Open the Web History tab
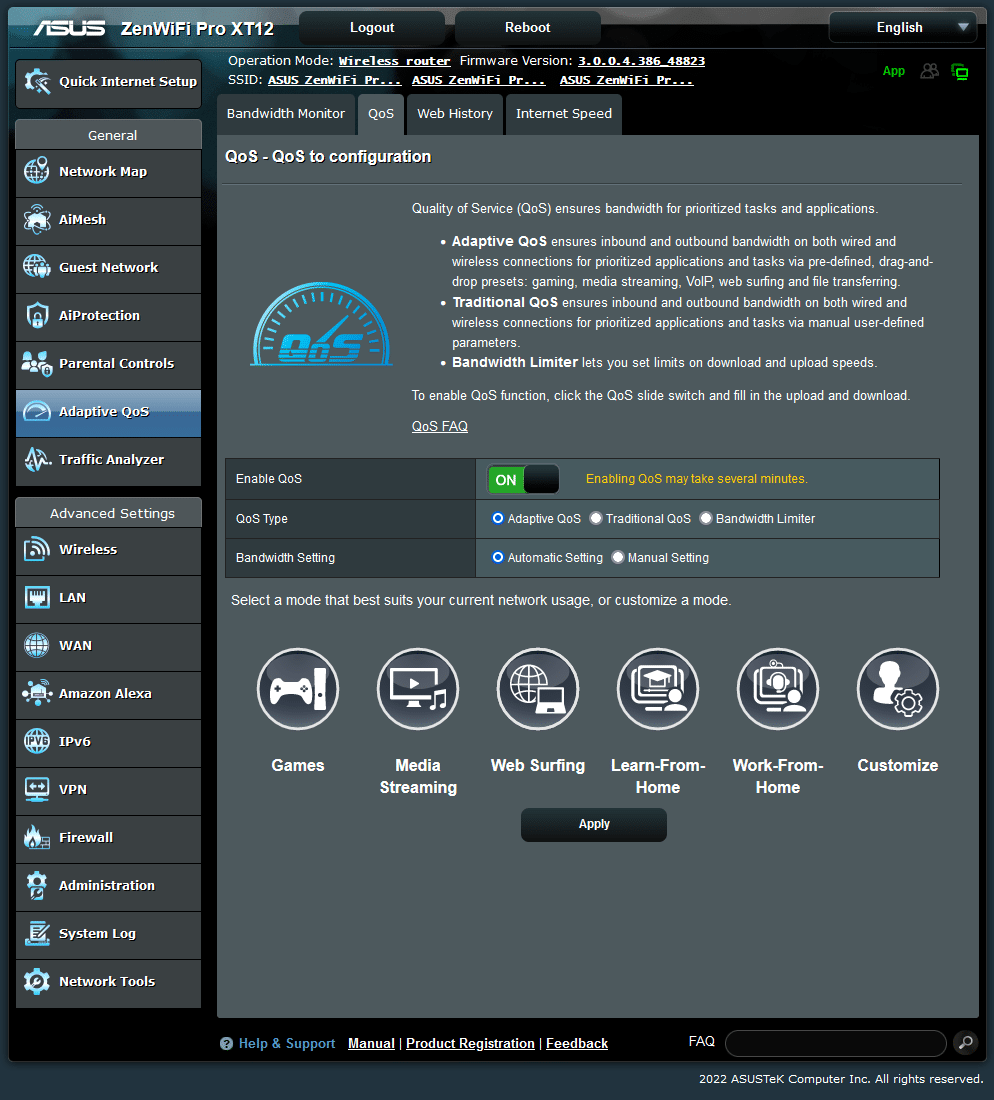Image resolution: width=994 pixels, height=1100 pixels. pyautogui.click(x=455, y=114)
